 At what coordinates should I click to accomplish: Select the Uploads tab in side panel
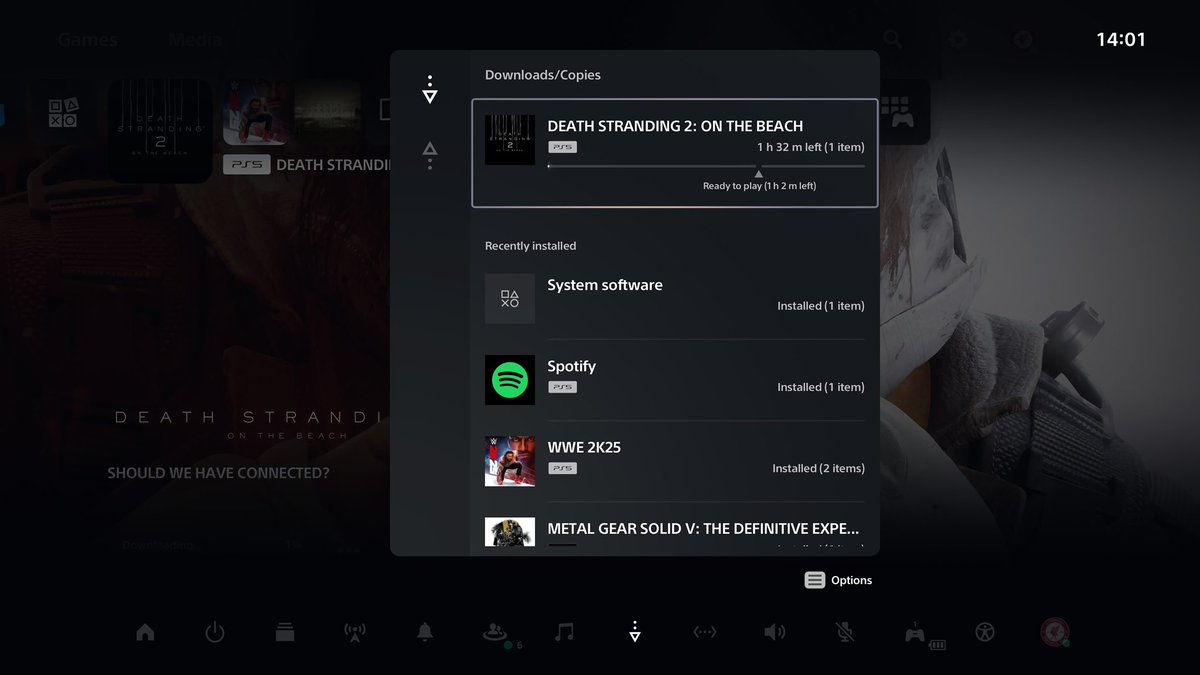tap(430, 155)
